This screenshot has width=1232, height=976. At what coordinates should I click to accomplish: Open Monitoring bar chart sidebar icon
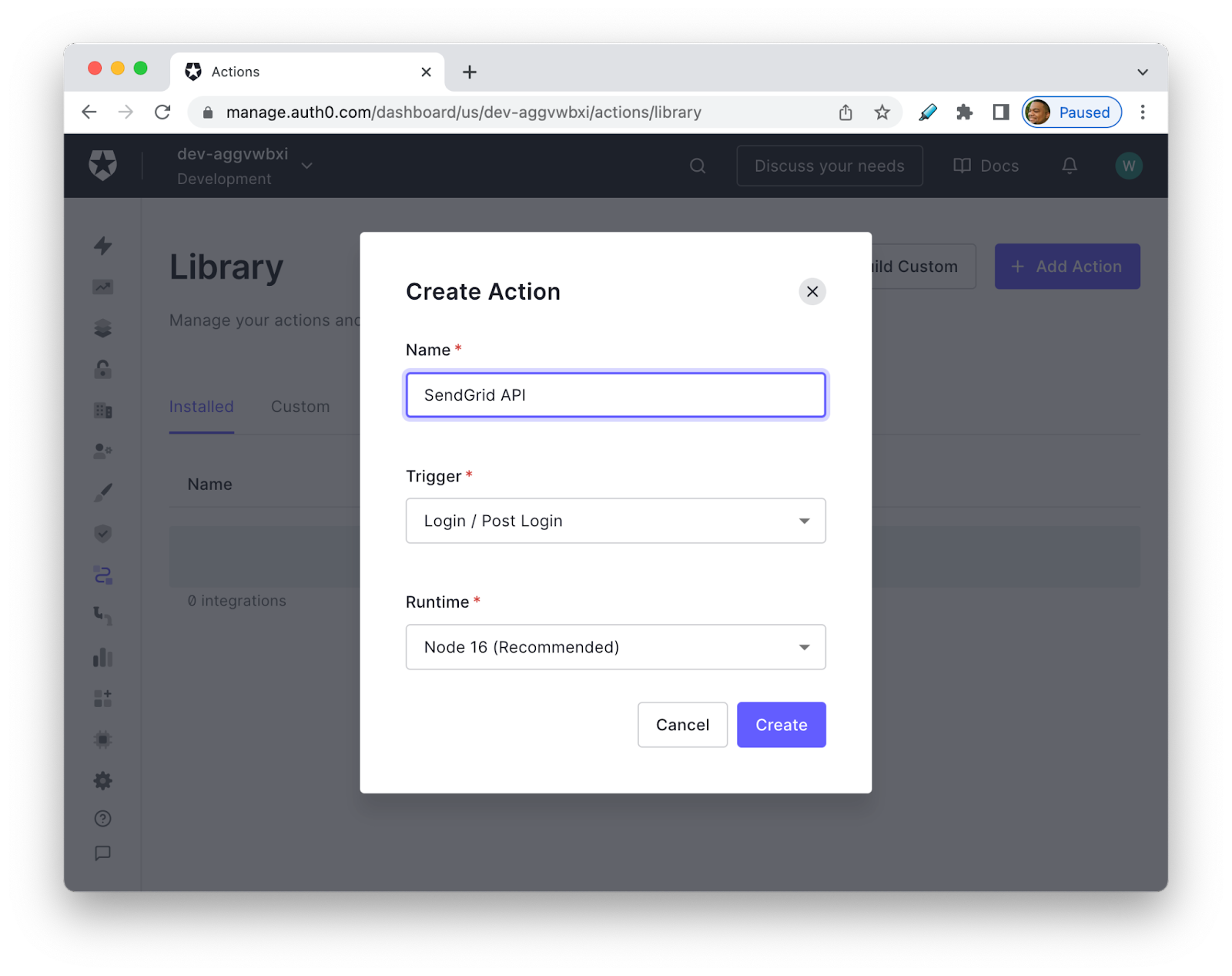(x=102, y=657)
